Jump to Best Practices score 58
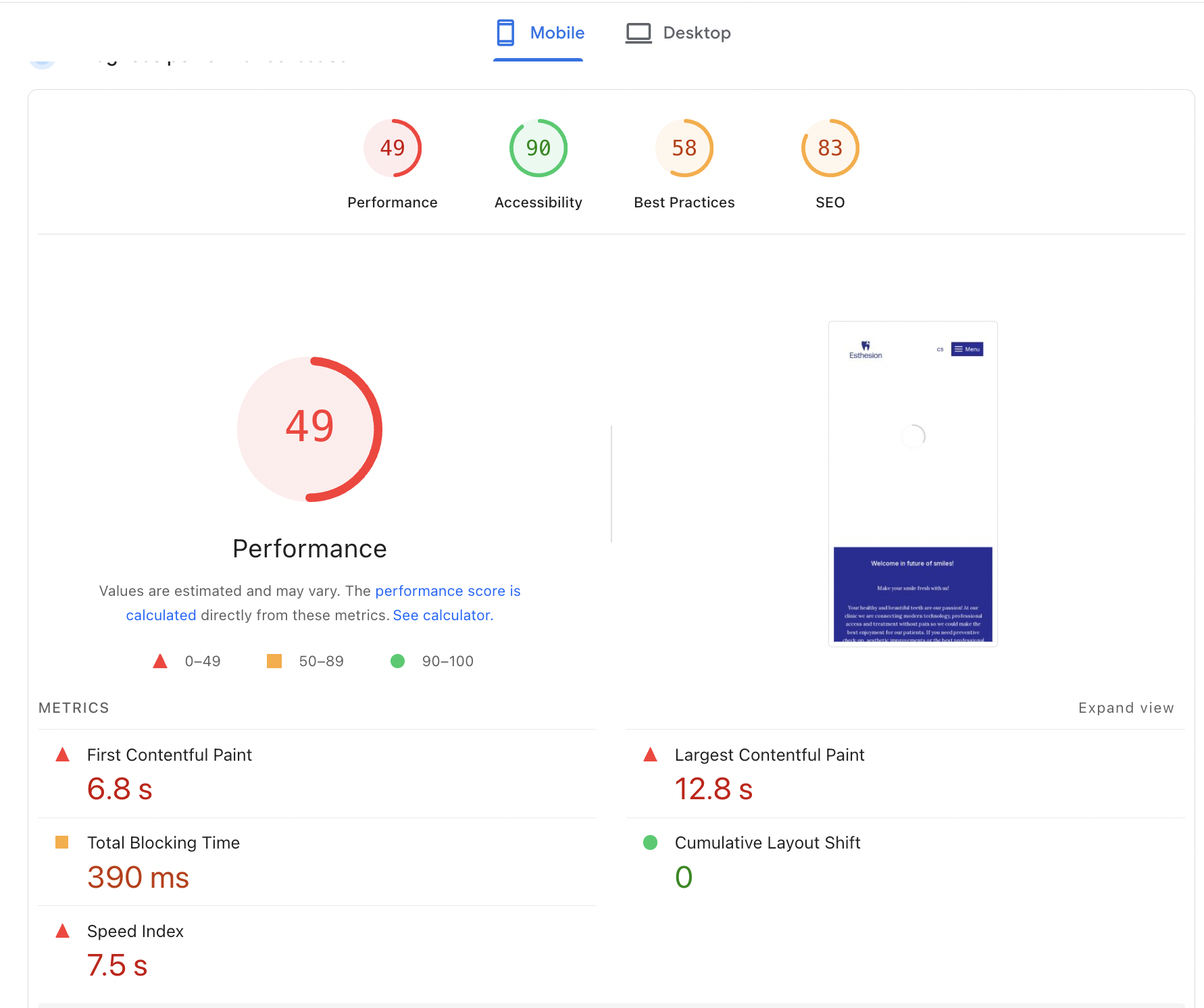The height and width of the screenshot is (1008, 1204). click(x=684, y=148)
